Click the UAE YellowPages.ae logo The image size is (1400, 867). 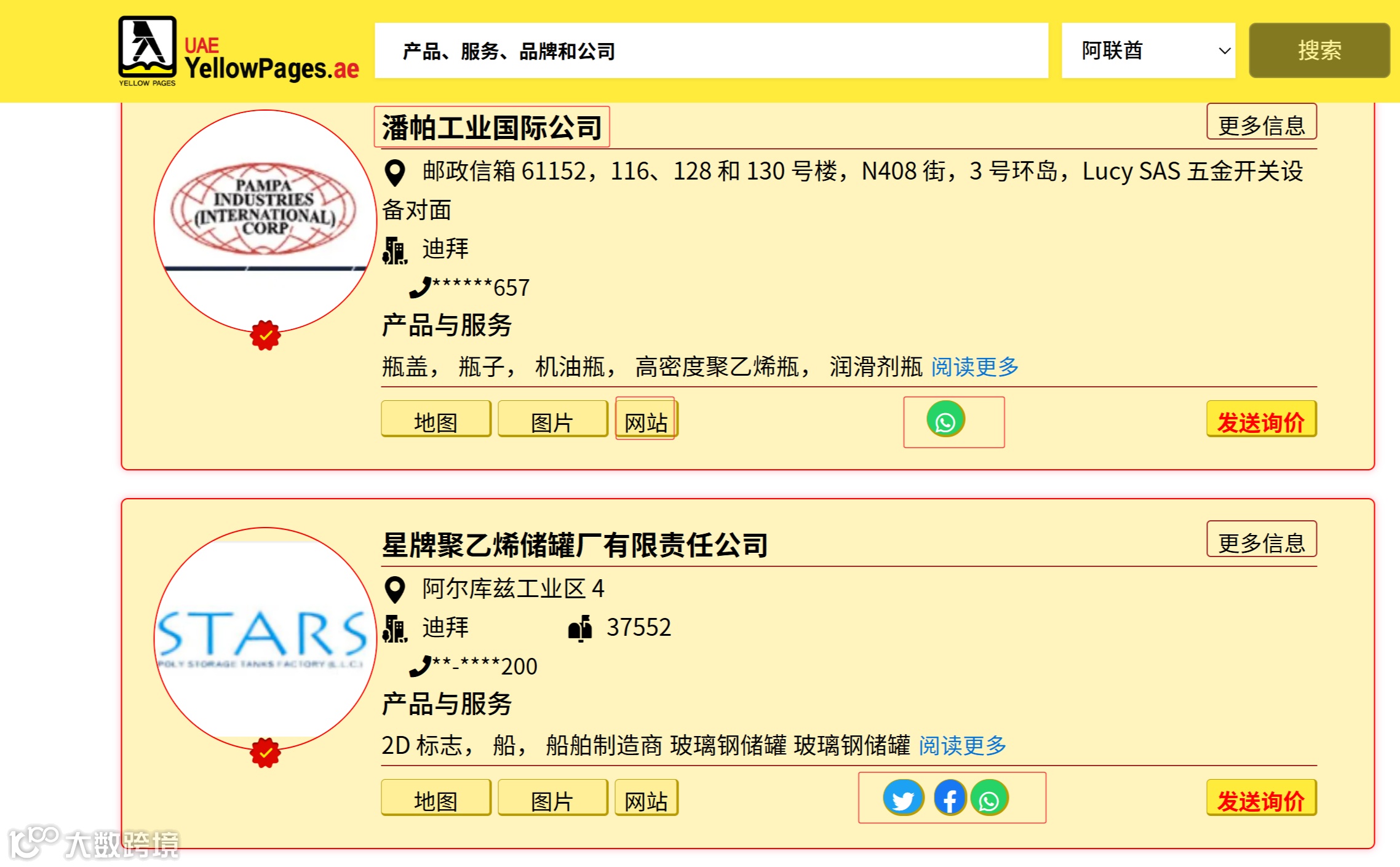[x=238, y=52]
